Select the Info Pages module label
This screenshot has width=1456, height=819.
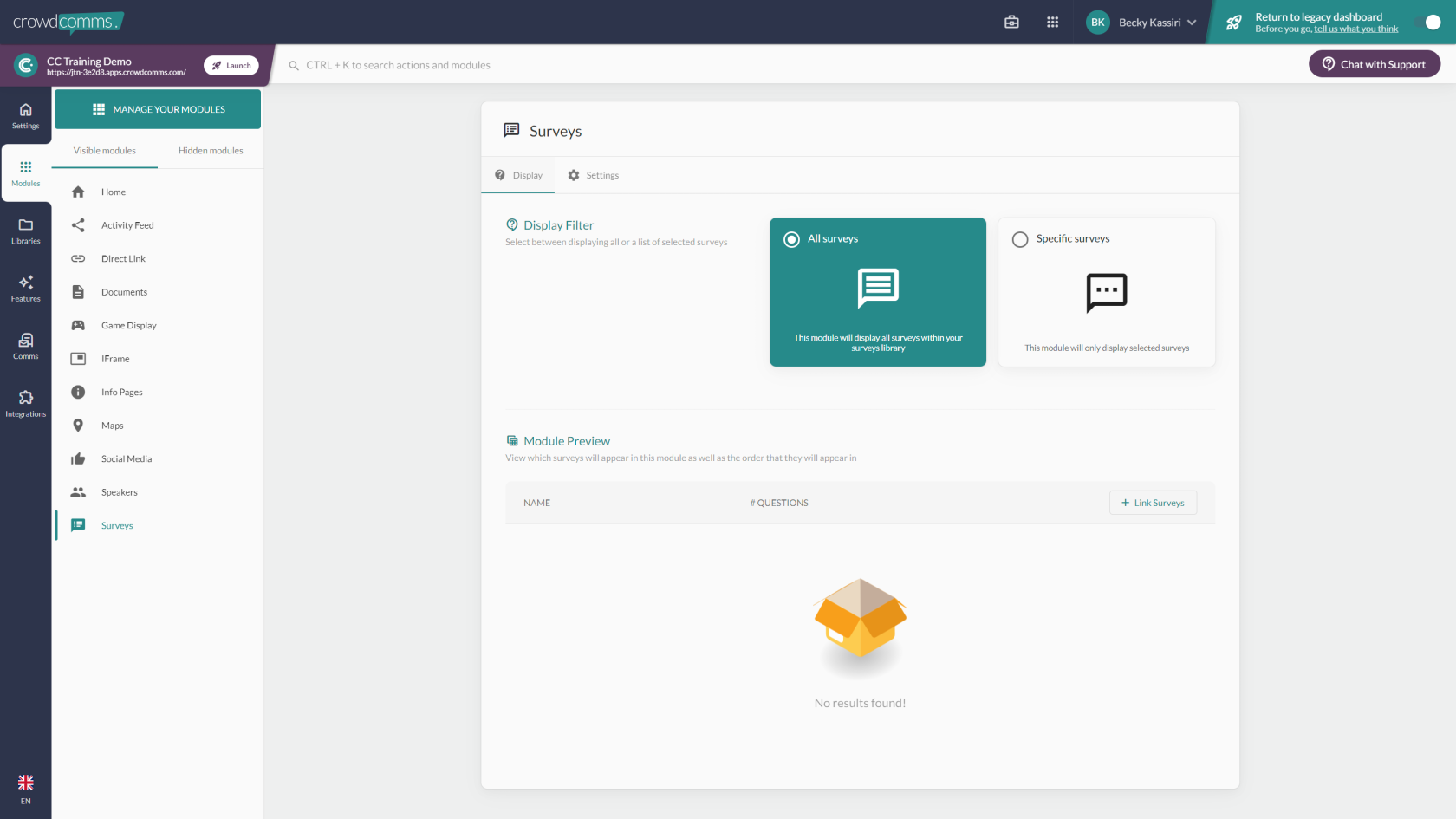(x=122, y=393)
